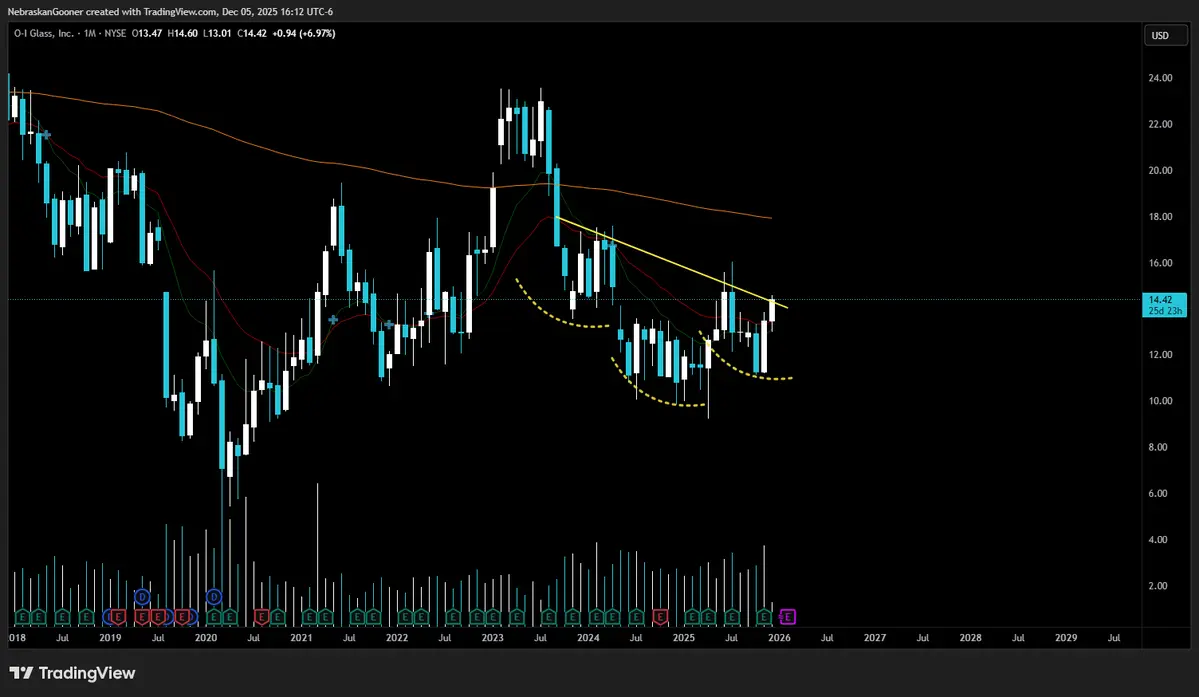The width and height of the screenshot is (1199, 697).
Task: Click the 1M interval label in legend
Action: point(89,34)
